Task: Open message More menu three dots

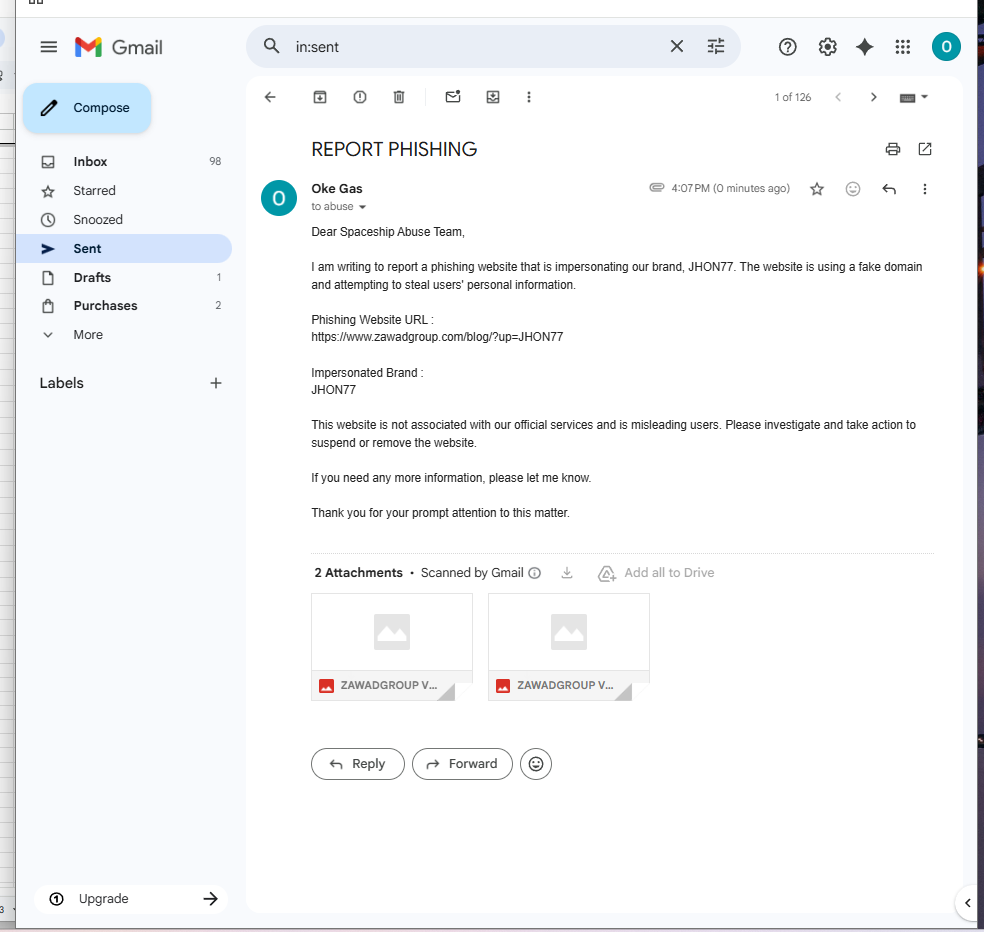Action: click(924, 189)
